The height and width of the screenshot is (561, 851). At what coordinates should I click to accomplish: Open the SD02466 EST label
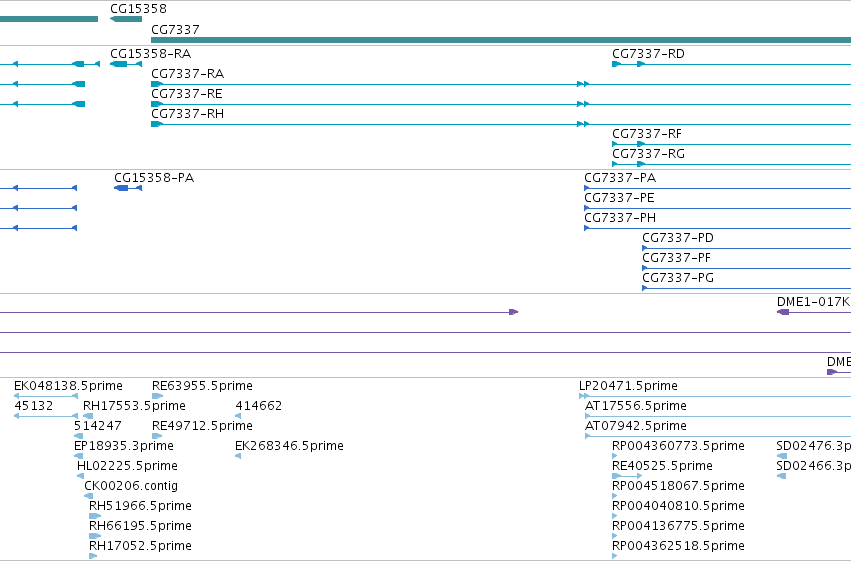tap(813, 466)
